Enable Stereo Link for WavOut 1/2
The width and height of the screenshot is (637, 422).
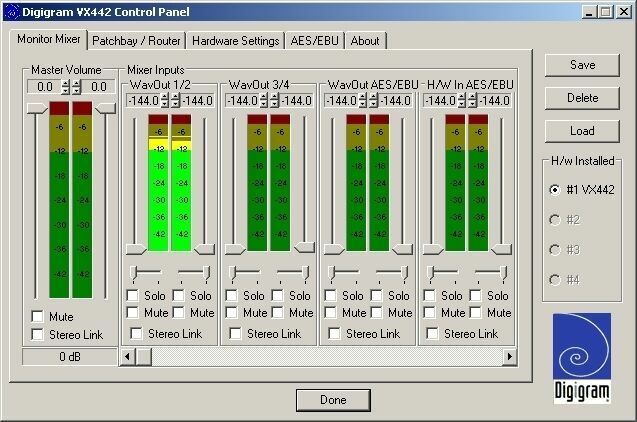pyautogui.click(x=136, y=333)
